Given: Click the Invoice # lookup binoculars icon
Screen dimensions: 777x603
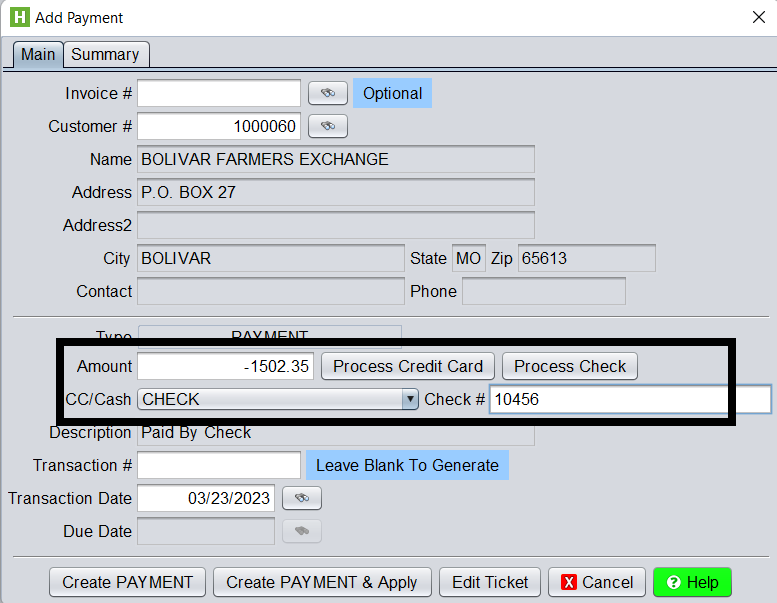Looking at the screenshot, I should (327, 93).
